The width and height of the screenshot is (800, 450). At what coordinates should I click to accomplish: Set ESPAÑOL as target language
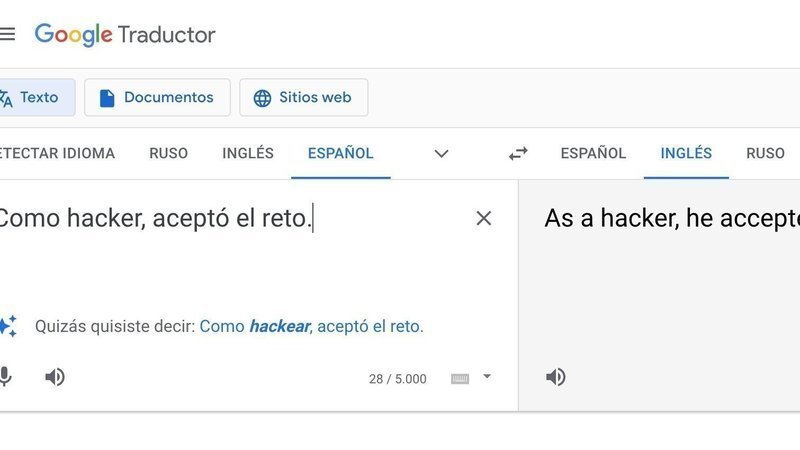tap(593, 153)
